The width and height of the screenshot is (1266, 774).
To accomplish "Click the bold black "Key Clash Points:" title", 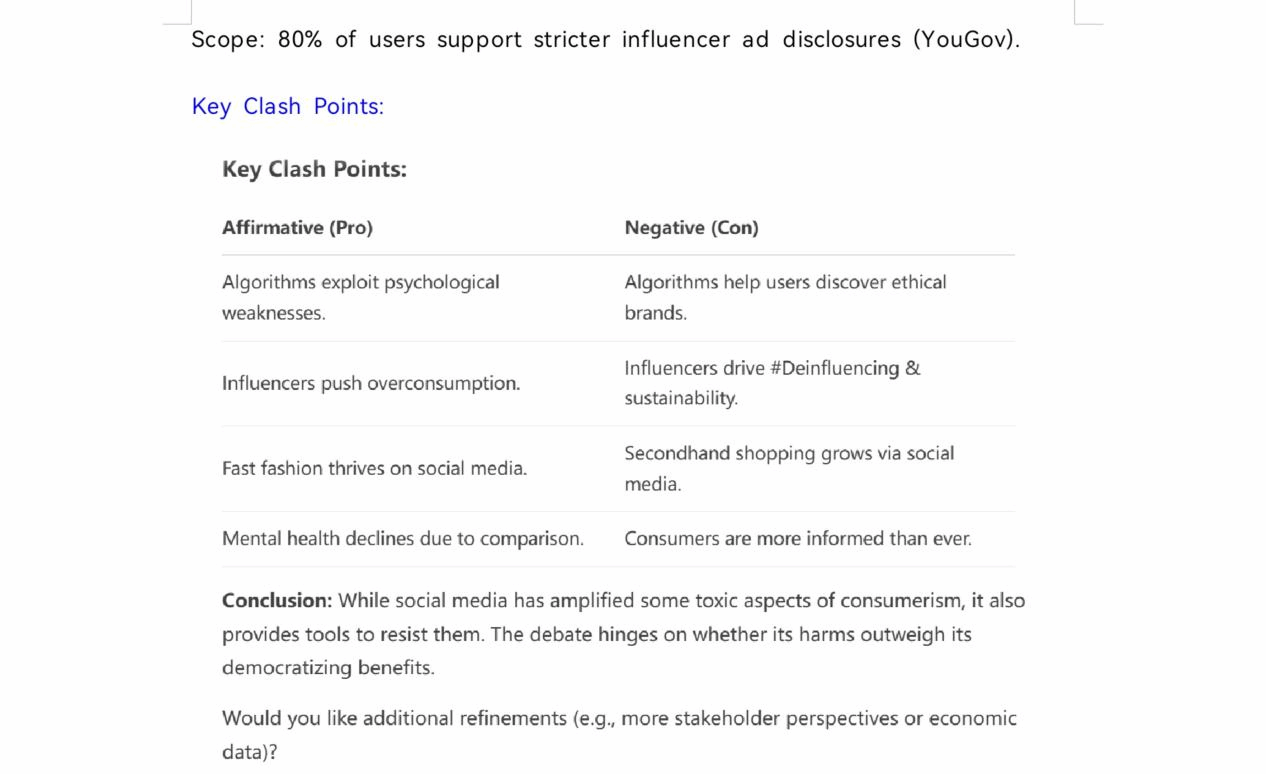I will (314, 169).
